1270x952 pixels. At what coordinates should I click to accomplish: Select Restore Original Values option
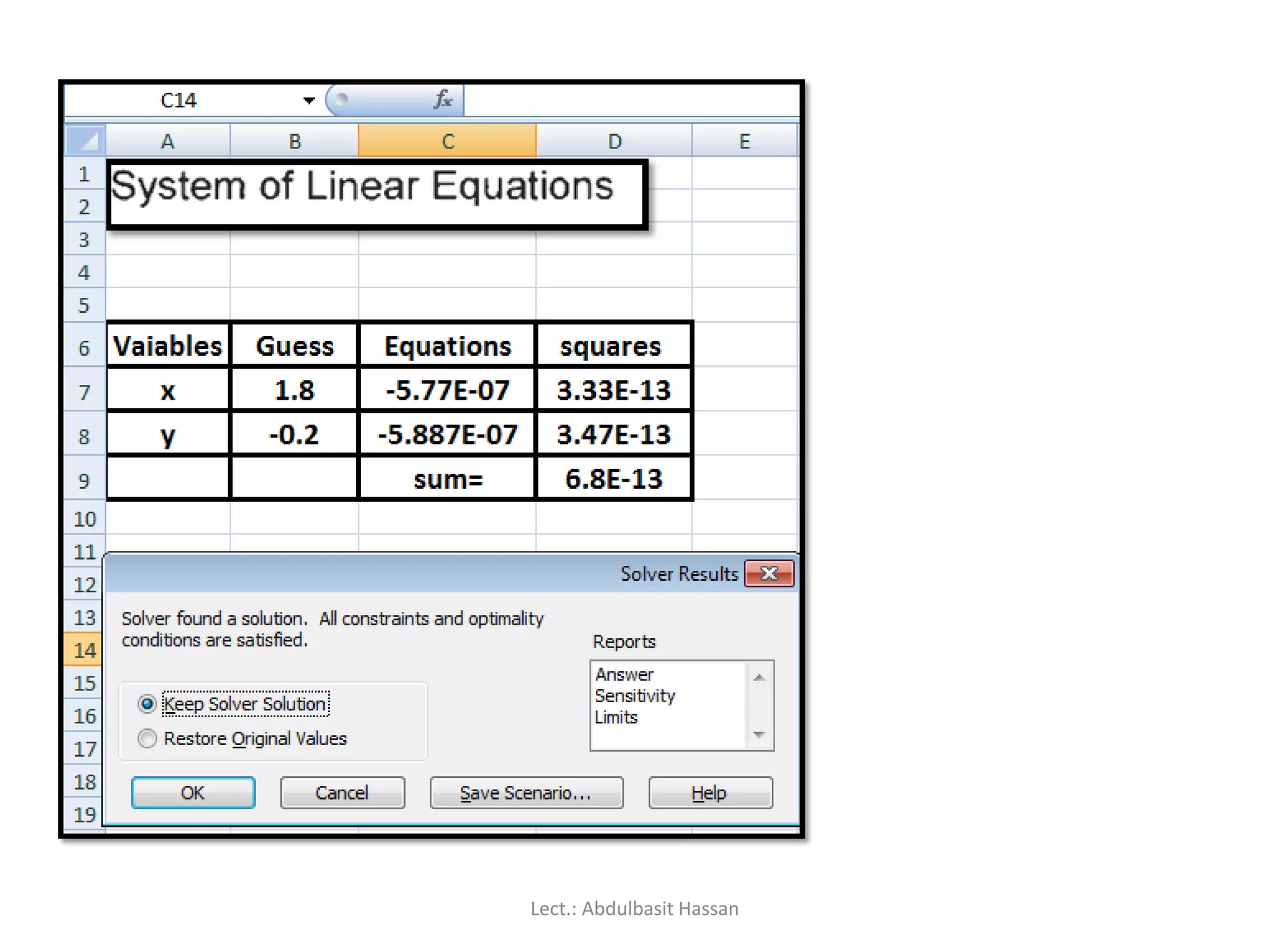click(147, 738)
